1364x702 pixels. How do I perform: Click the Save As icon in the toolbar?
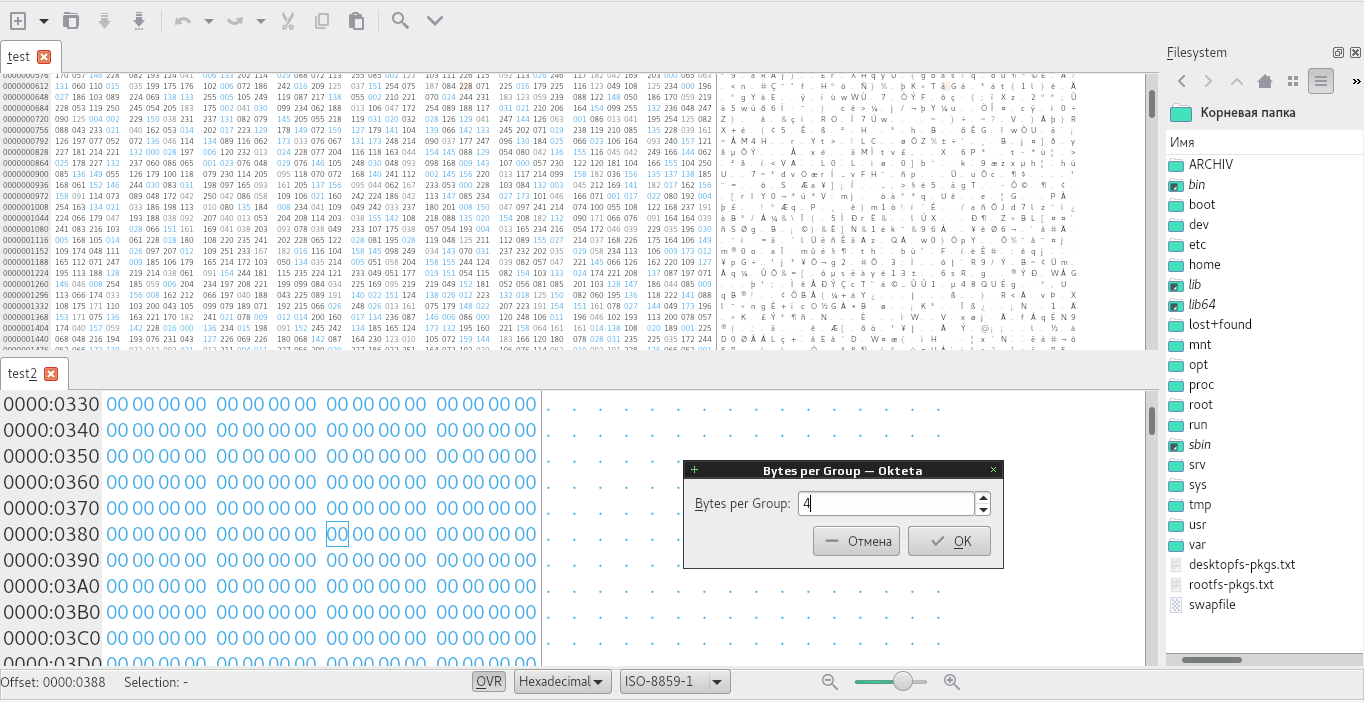tap(138, 20)
